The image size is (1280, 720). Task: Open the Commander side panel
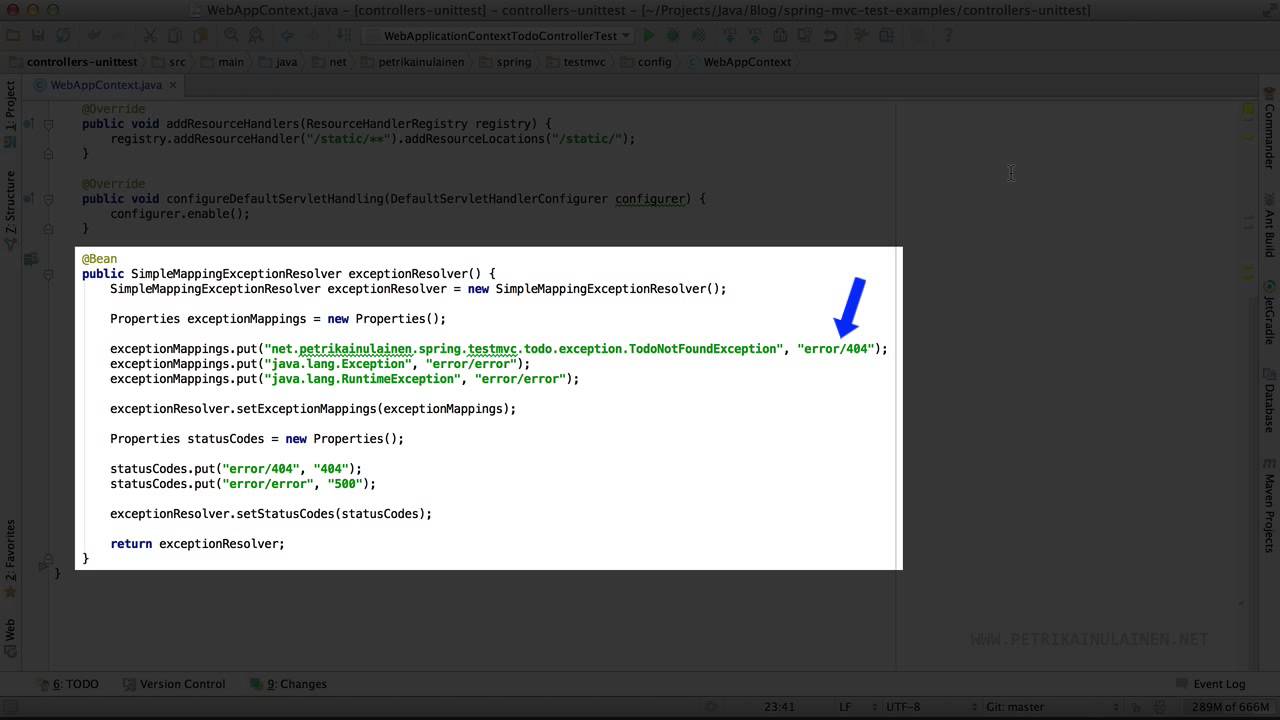click(1269, 130)
